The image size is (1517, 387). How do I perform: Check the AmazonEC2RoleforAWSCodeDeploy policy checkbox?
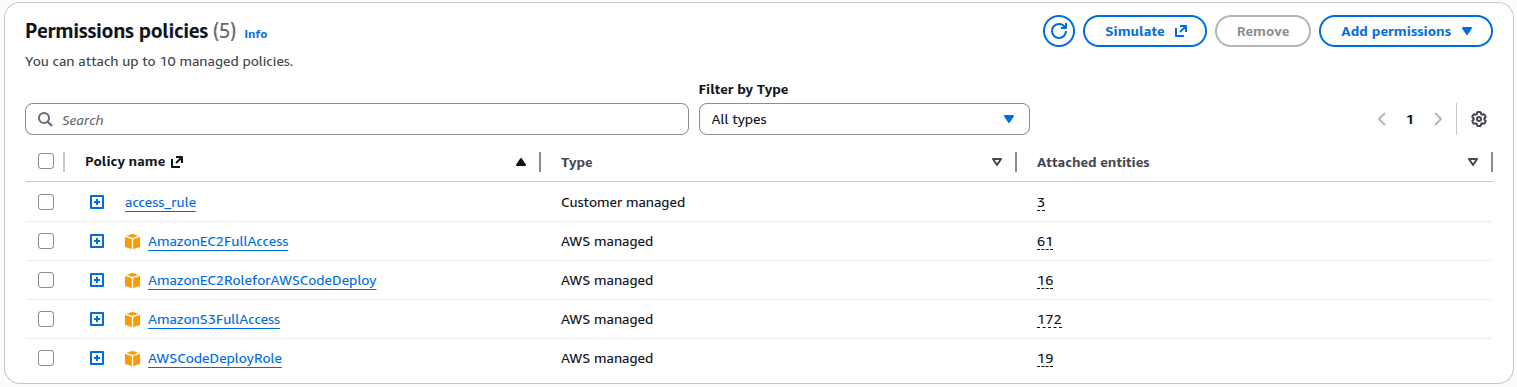click(45, 280)
